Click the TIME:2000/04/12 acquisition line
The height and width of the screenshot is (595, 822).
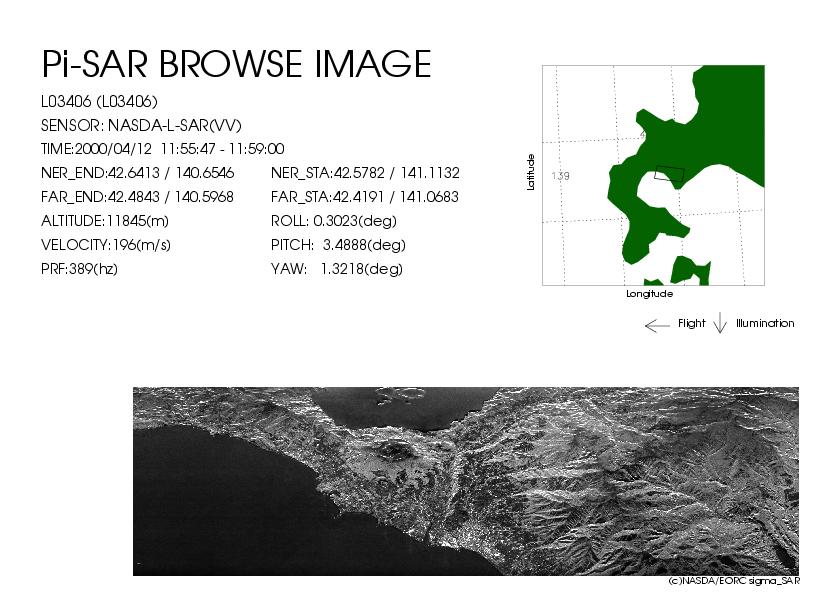pyautogui.click(x=163, y=149)
